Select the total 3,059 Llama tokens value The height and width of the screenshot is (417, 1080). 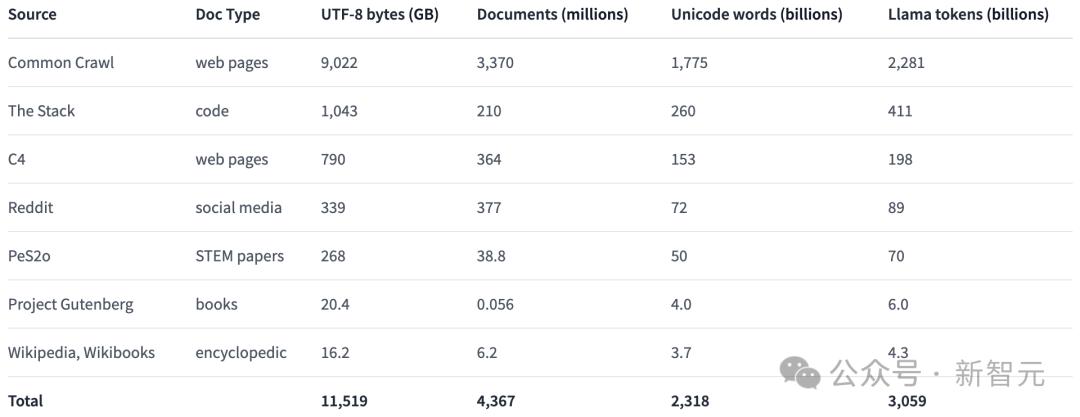(x=906, y=400)
